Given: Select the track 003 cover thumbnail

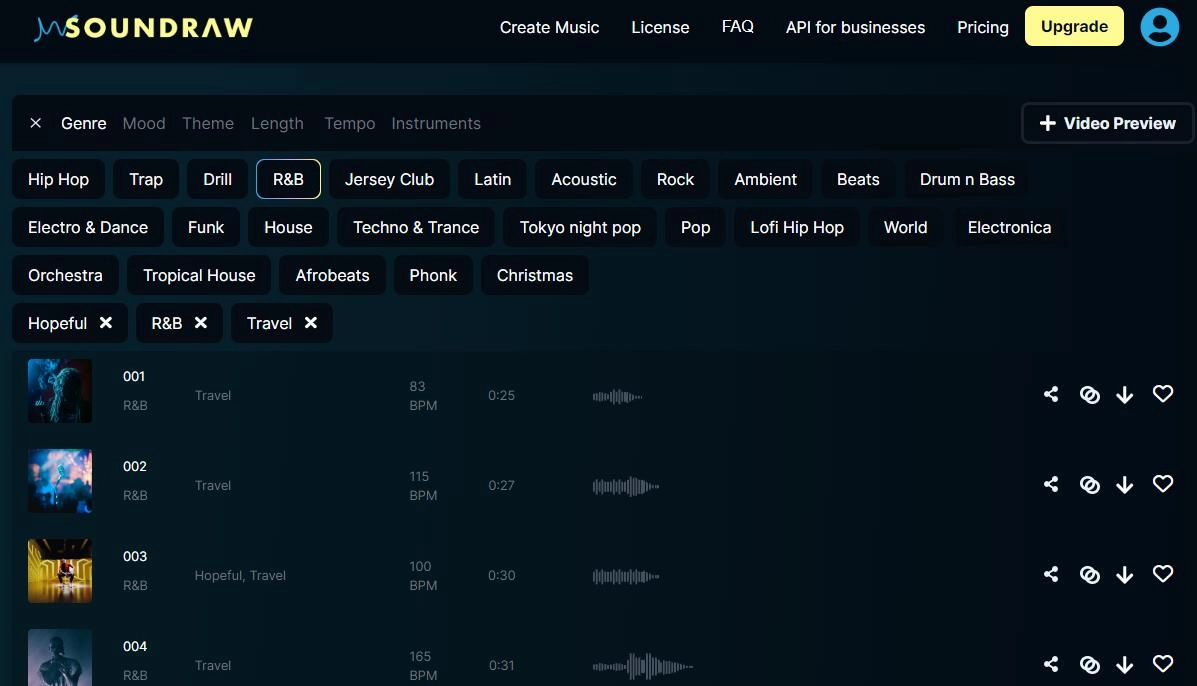Looking at the screenshot, I should point(60,571).
